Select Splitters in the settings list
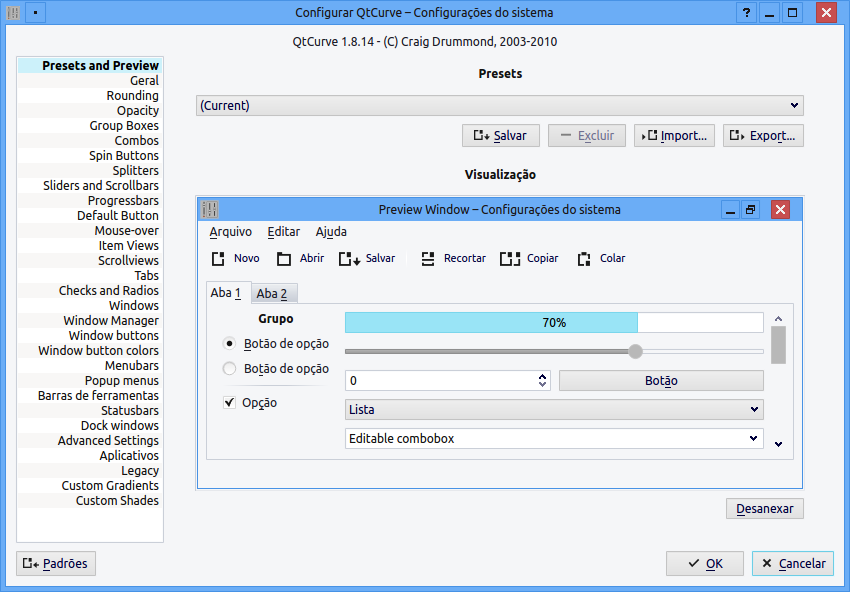Image resolution: width=850 pixels, height=592 pixels. tap(89, 171)
